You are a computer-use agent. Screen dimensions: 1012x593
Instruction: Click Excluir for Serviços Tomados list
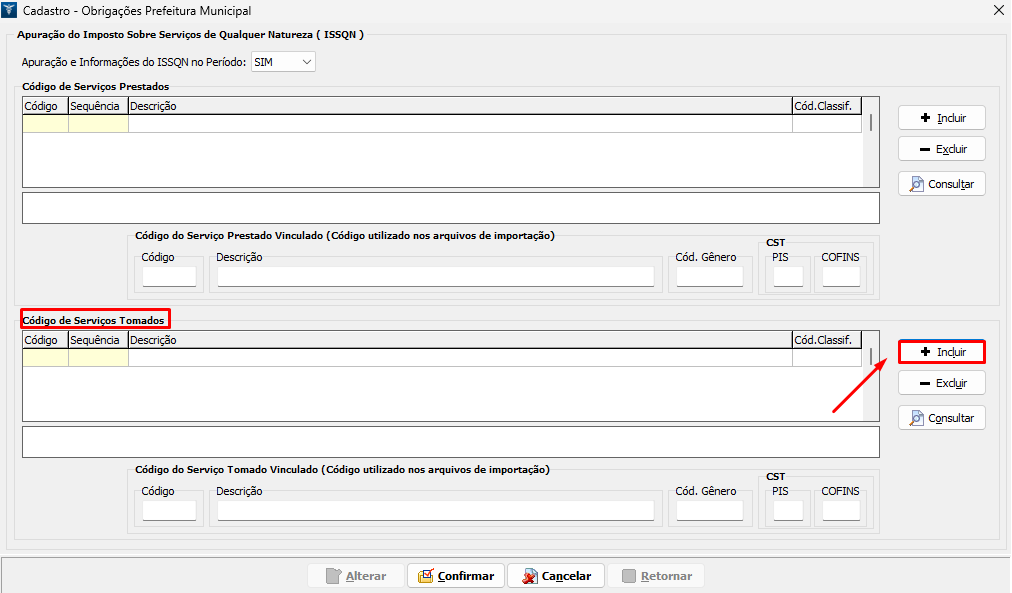click(941, 383)
